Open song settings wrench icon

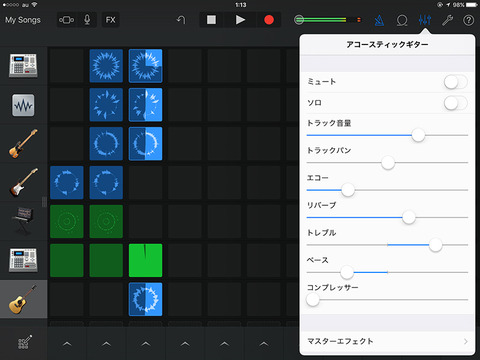point(447,20)
